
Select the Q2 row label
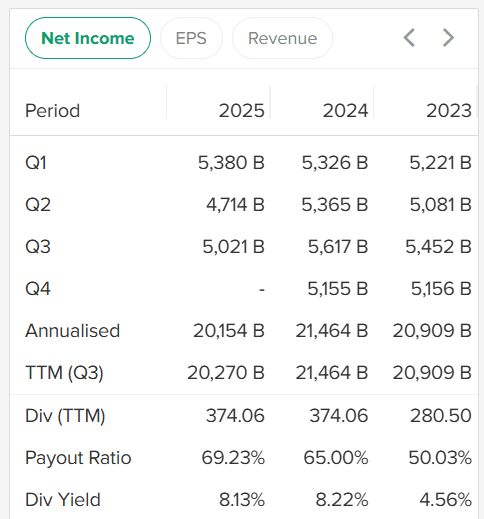(x=38, y=204)
